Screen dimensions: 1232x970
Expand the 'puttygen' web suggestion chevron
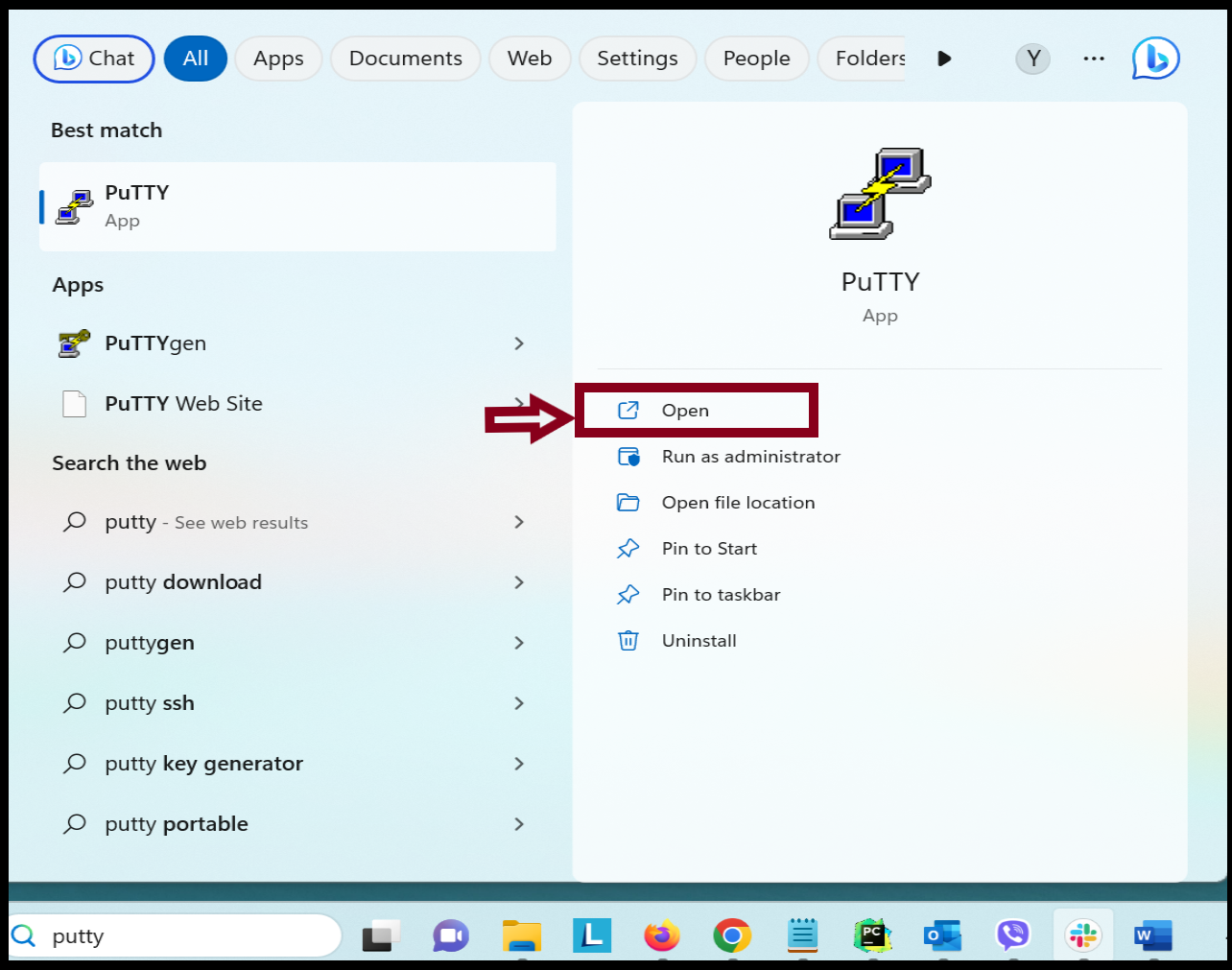pyautogui.click(x=519, y=643)
